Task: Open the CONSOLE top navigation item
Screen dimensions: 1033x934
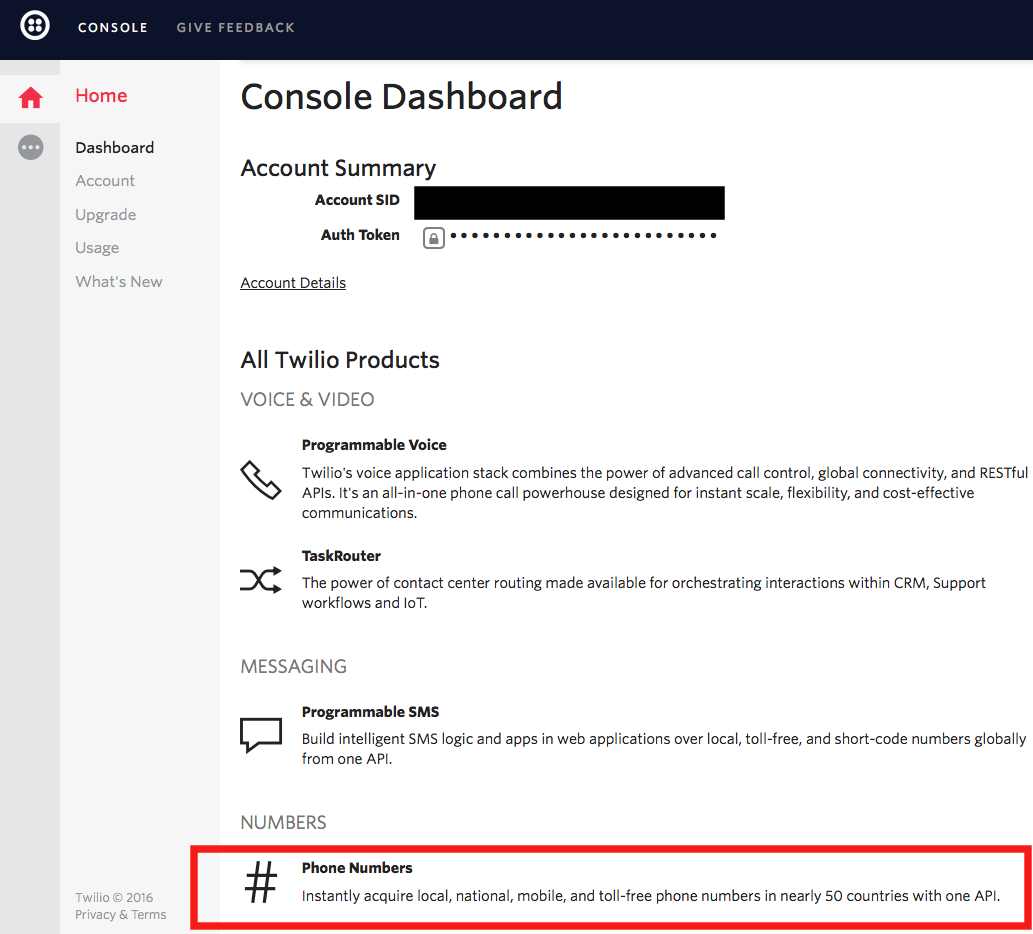Action: [113, 28]
